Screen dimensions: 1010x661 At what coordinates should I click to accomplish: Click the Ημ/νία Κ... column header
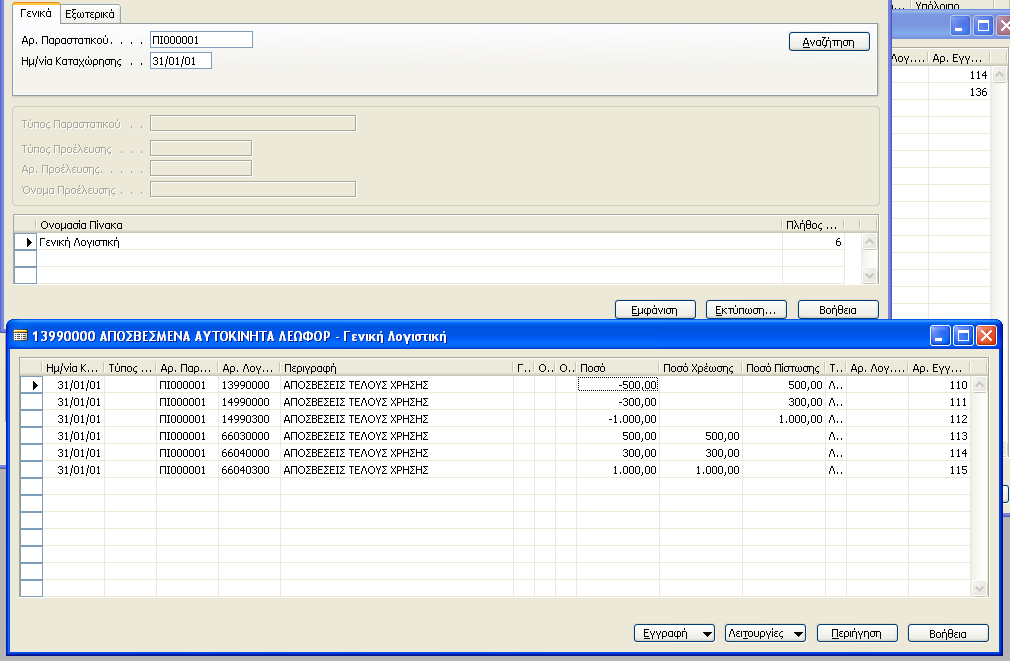click(x=73, y=368)
